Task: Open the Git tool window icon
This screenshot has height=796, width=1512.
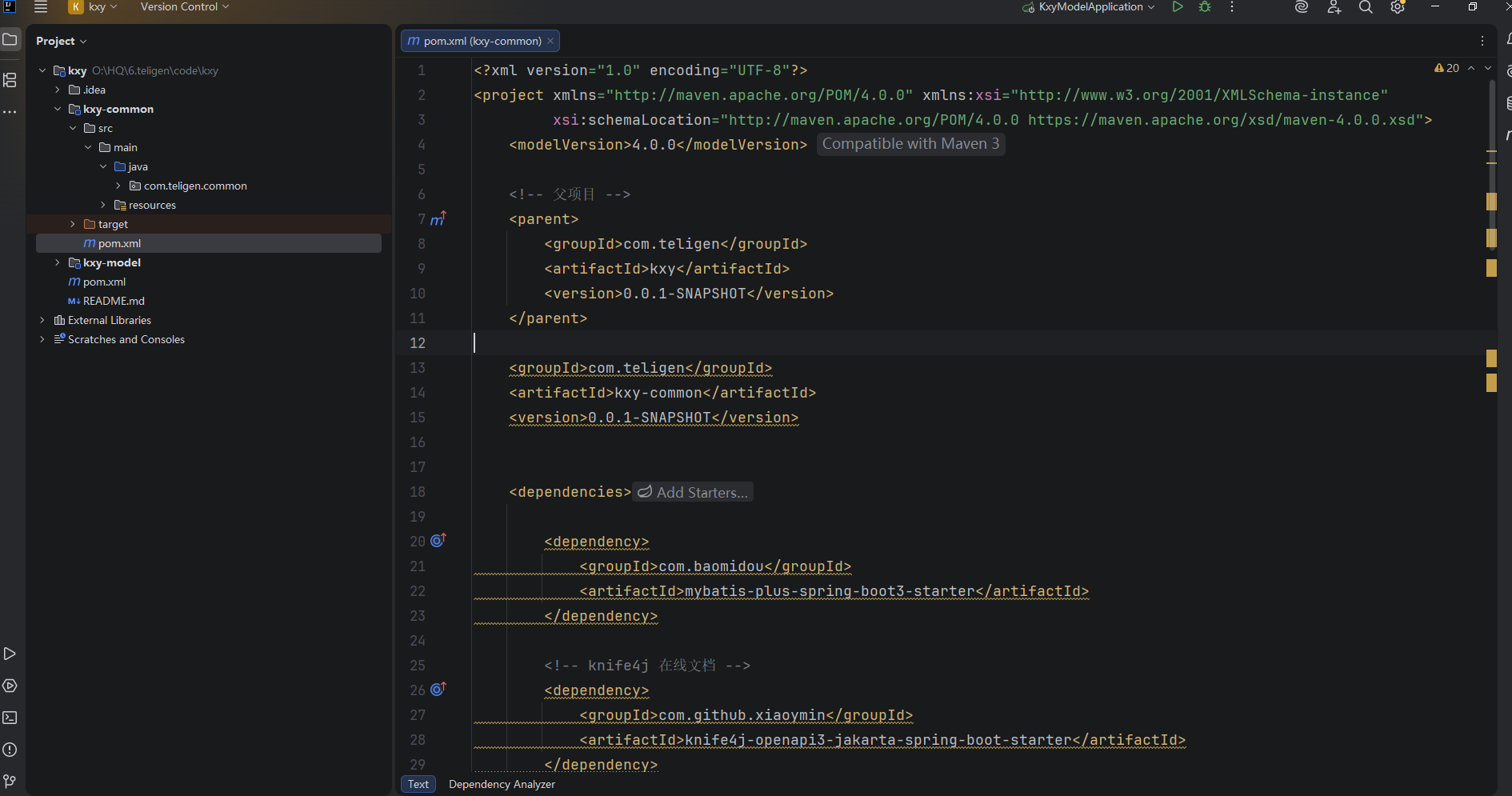Action: point(10,781)
